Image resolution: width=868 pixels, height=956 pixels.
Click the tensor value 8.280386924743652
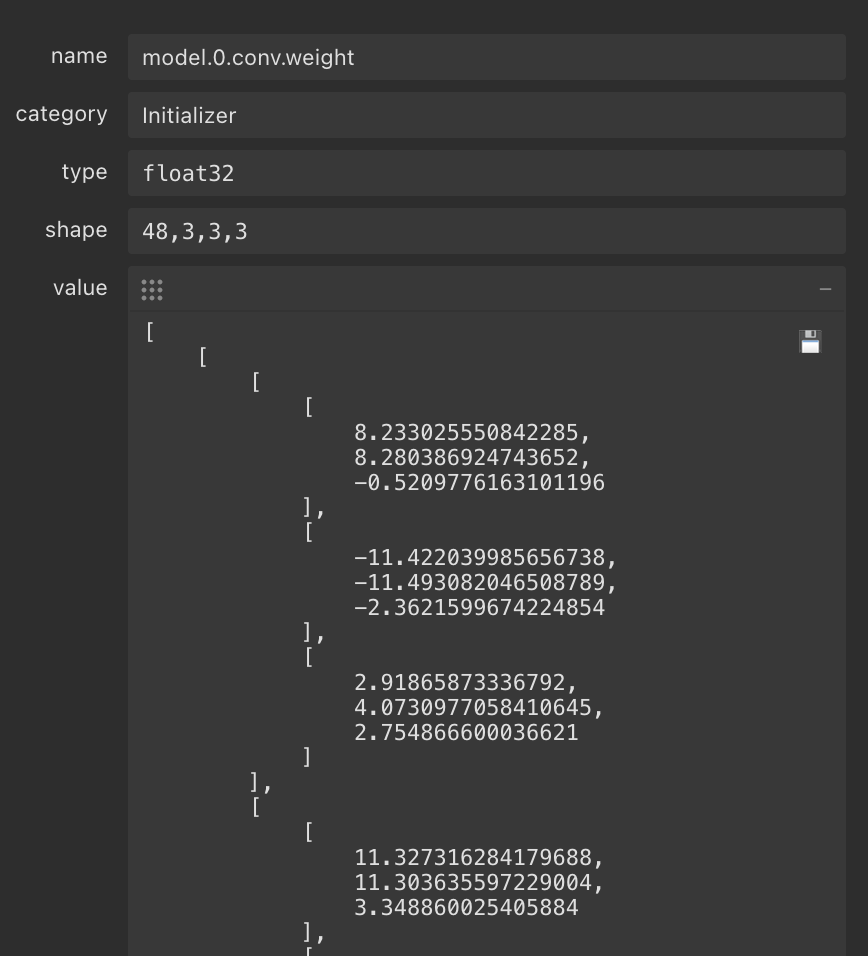pyautogui.click(x=466, y=458)
